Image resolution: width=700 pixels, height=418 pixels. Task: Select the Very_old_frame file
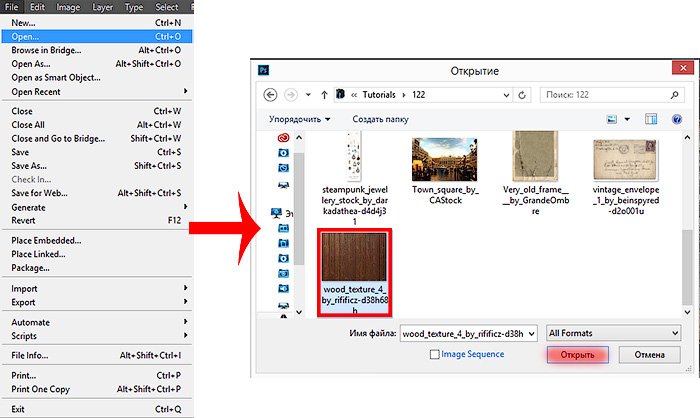pyautogui.click(x=535, y=173)
